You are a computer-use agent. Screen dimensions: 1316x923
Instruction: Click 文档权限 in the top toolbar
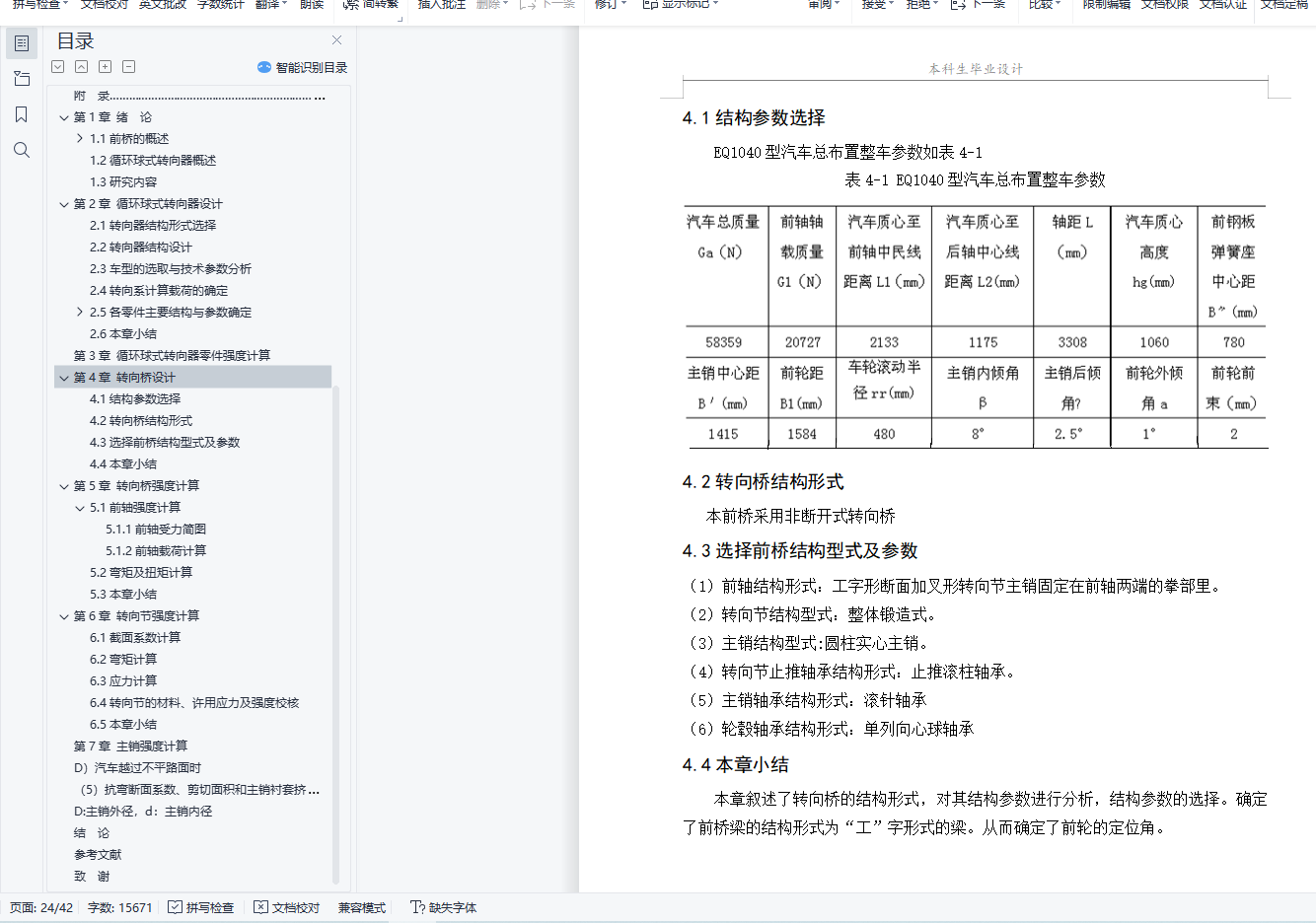[x=1165, y=5]
